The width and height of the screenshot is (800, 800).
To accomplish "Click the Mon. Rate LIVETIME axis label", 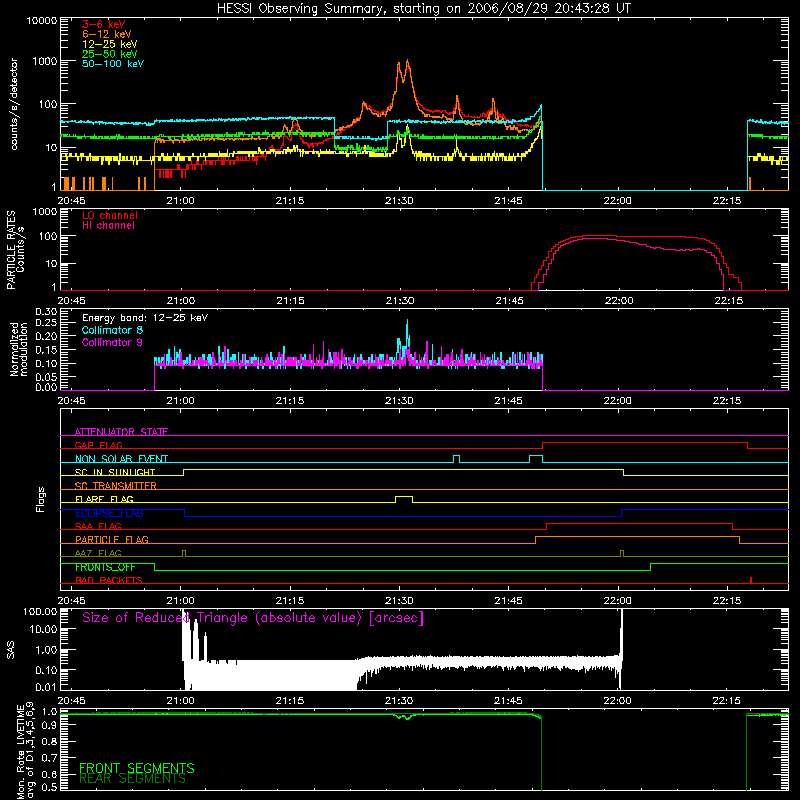I will [25, 750].
